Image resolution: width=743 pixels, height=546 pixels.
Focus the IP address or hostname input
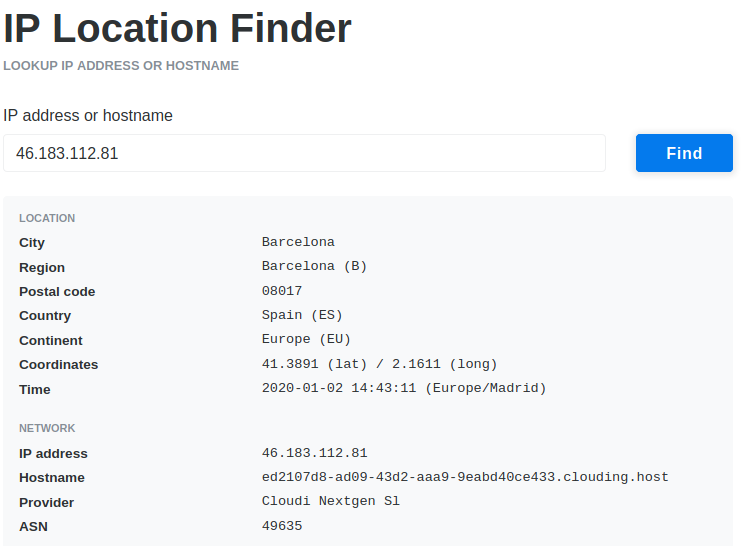click(x=304, y=153)
